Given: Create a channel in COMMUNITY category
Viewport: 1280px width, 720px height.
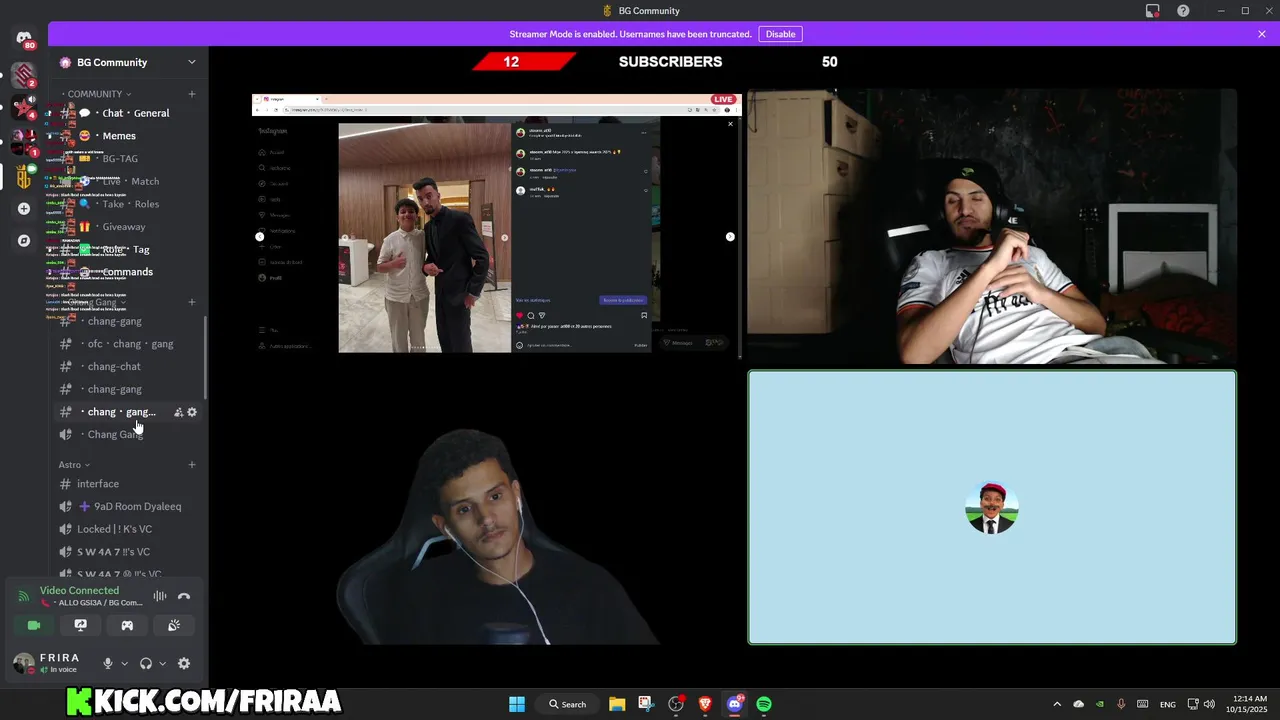Looking at the screenshot, I should point(192,94).
